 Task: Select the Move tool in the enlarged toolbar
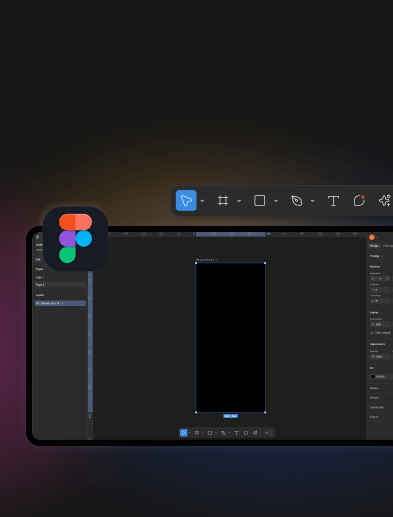point(186,201)
